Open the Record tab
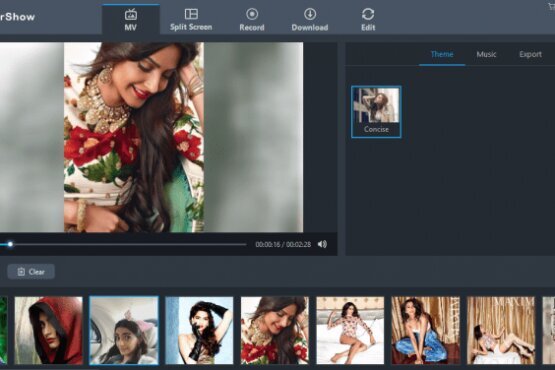 [252, 20]
